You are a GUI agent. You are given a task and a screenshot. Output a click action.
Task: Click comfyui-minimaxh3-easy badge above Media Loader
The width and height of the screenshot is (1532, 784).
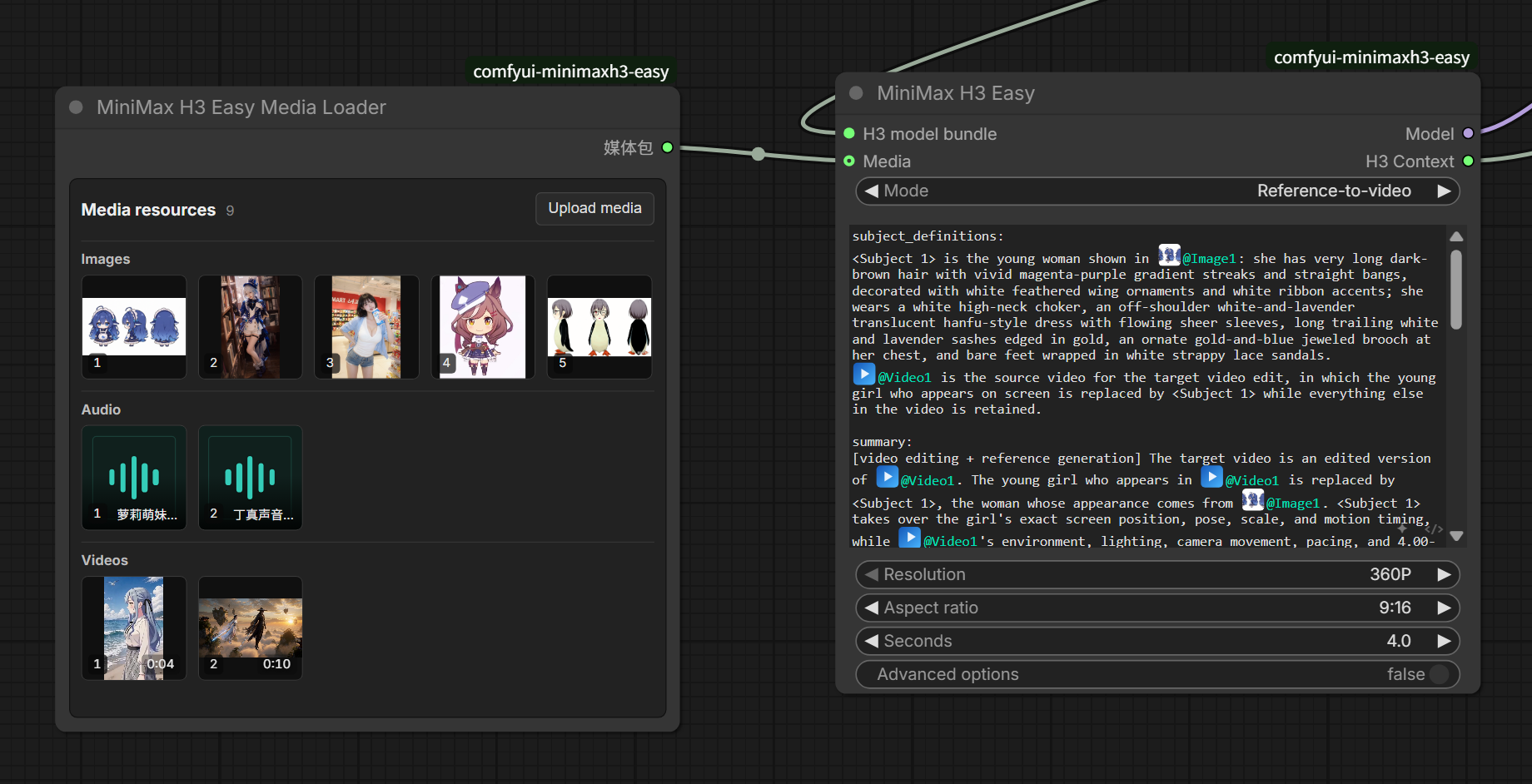click(x=571, y=72)
